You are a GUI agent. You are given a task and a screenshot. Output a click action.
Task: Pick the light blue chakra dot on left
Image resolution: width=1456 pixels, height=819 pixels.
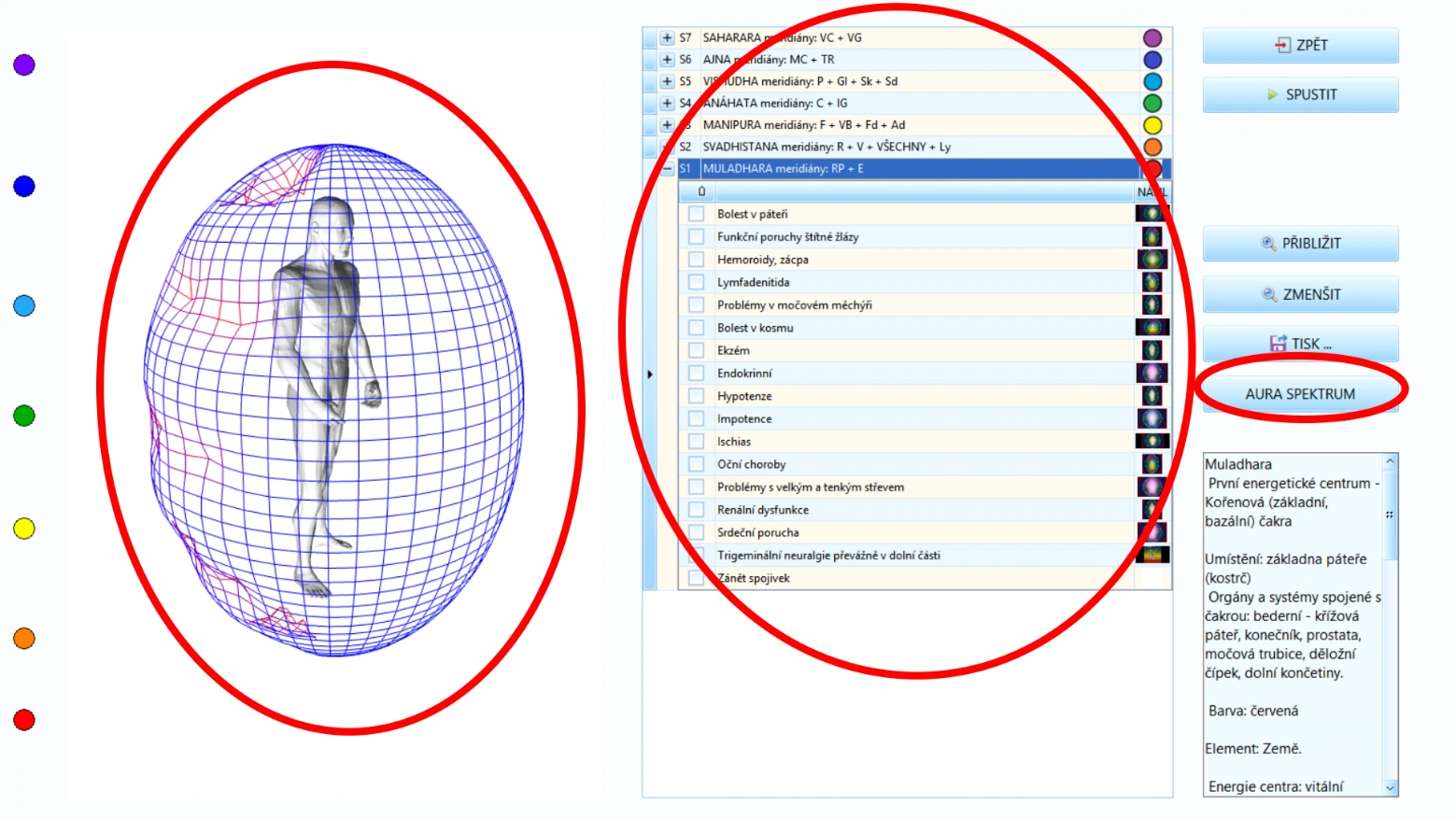24,305
